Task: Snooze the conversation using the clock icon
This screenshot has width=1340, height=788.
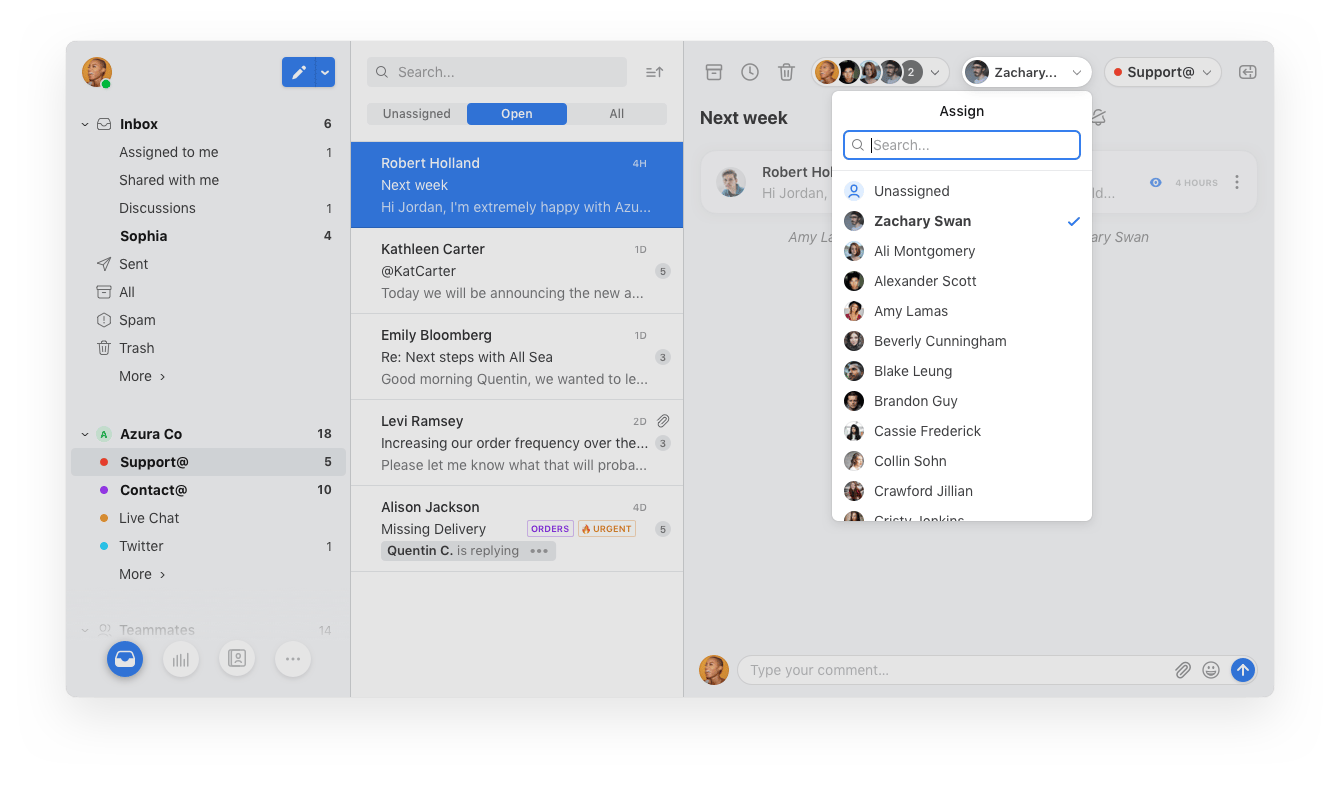Action: 749,71
